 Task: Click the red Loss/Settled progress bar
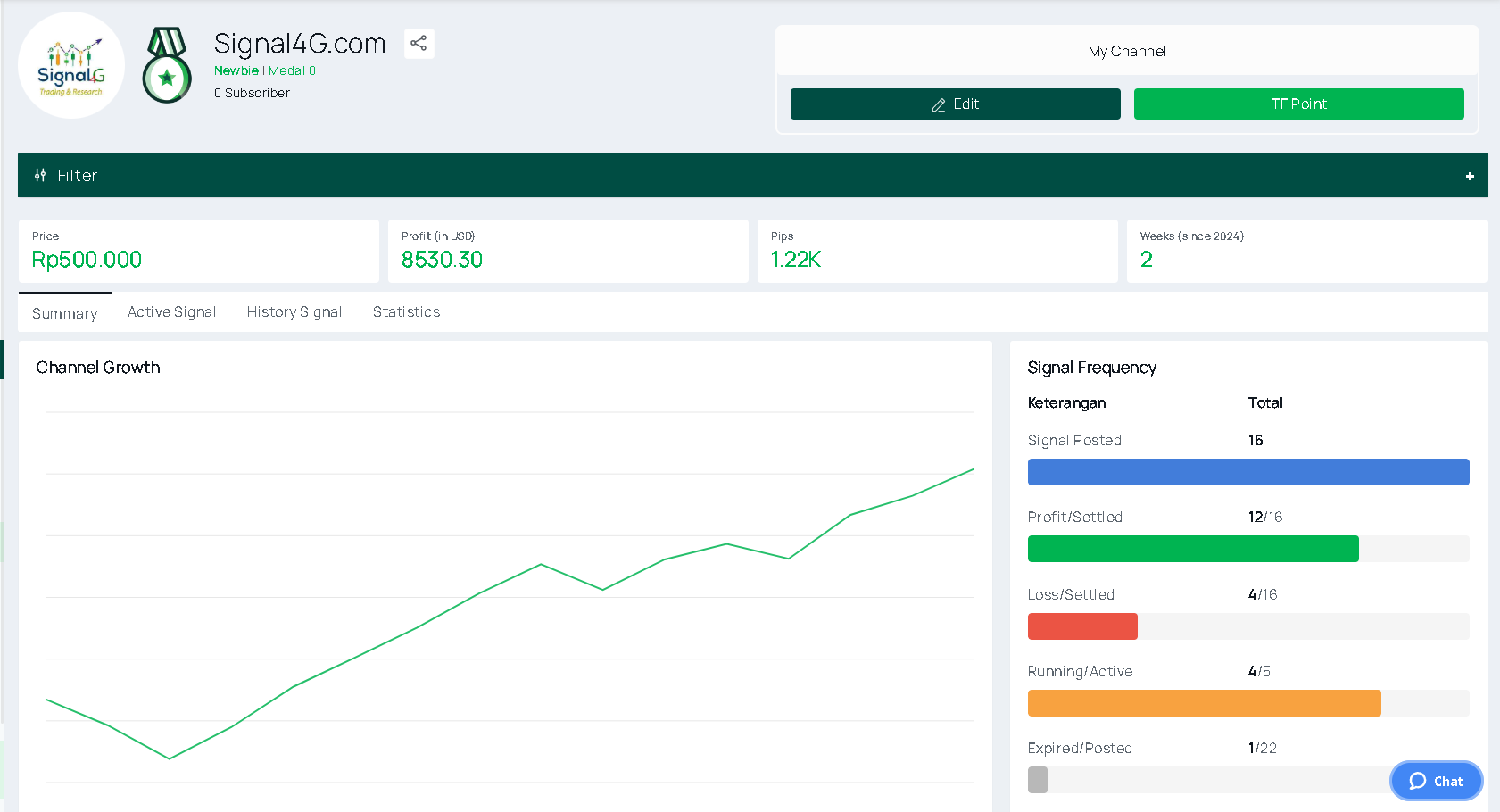coord(1082,626)
